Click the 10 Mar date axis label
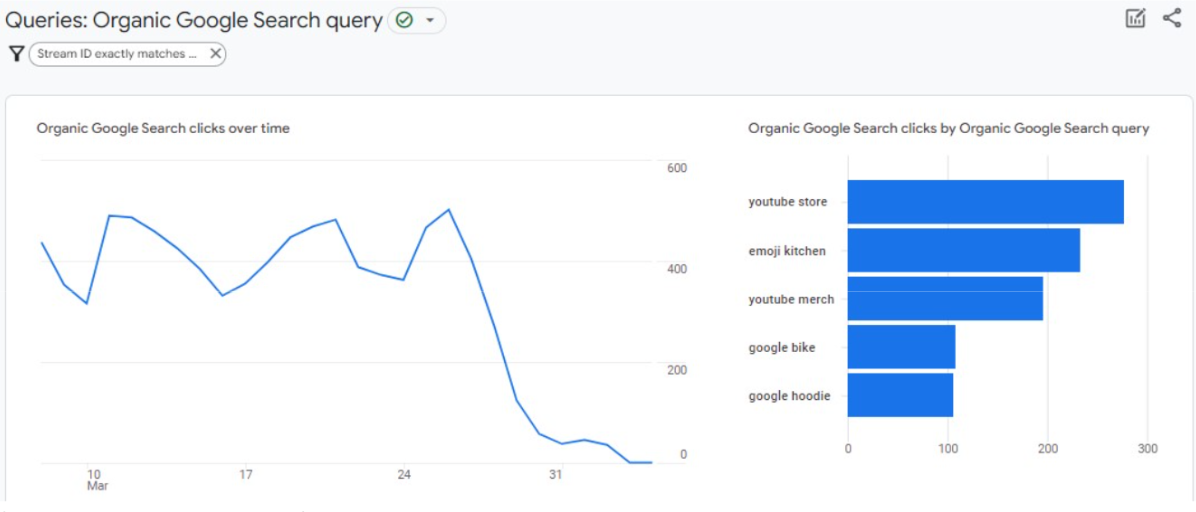This screenshot has height=512, width=1196. (x=95, y=479)
